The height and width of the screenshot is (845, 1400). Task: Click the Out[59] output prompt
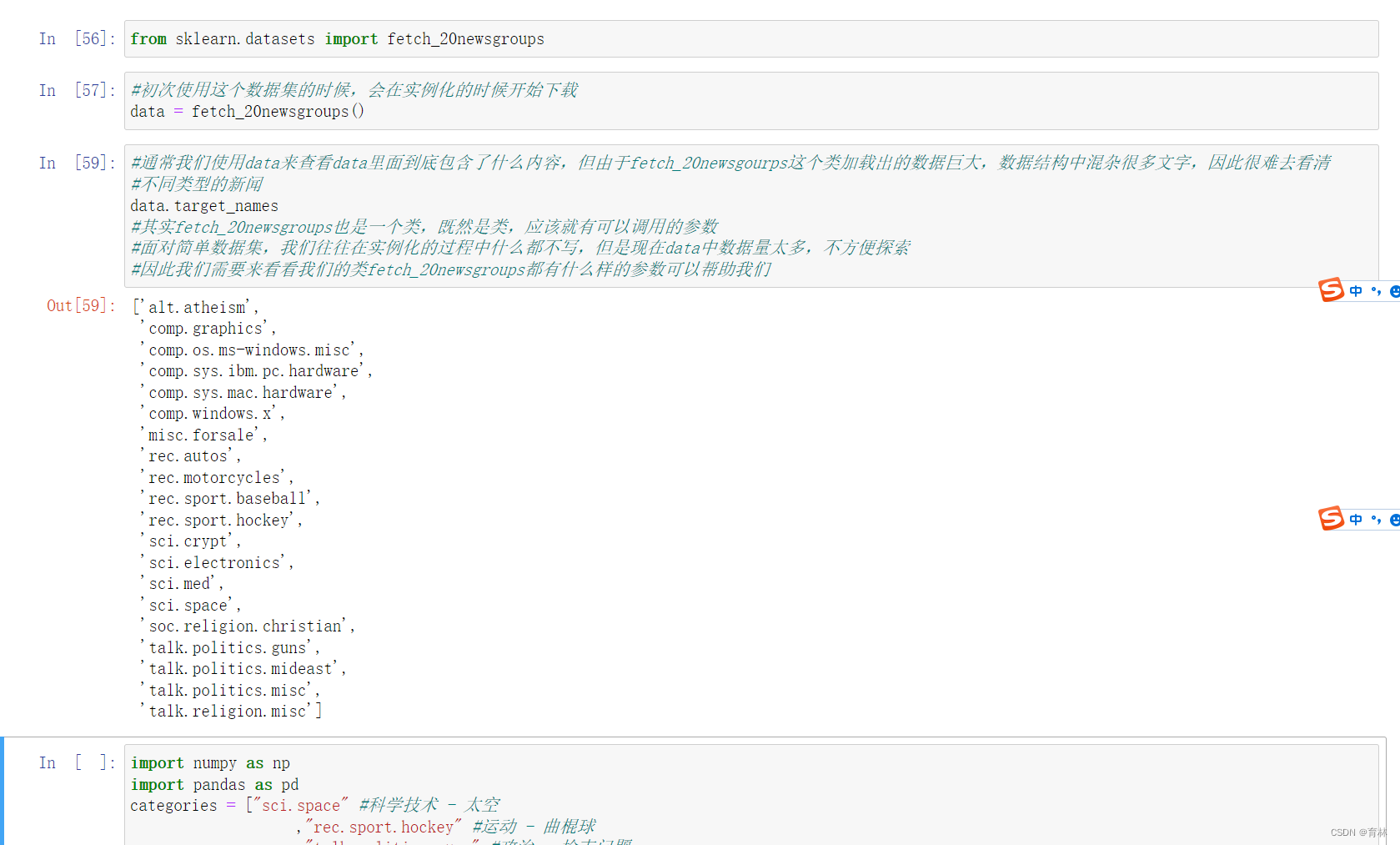click(81, 306)
